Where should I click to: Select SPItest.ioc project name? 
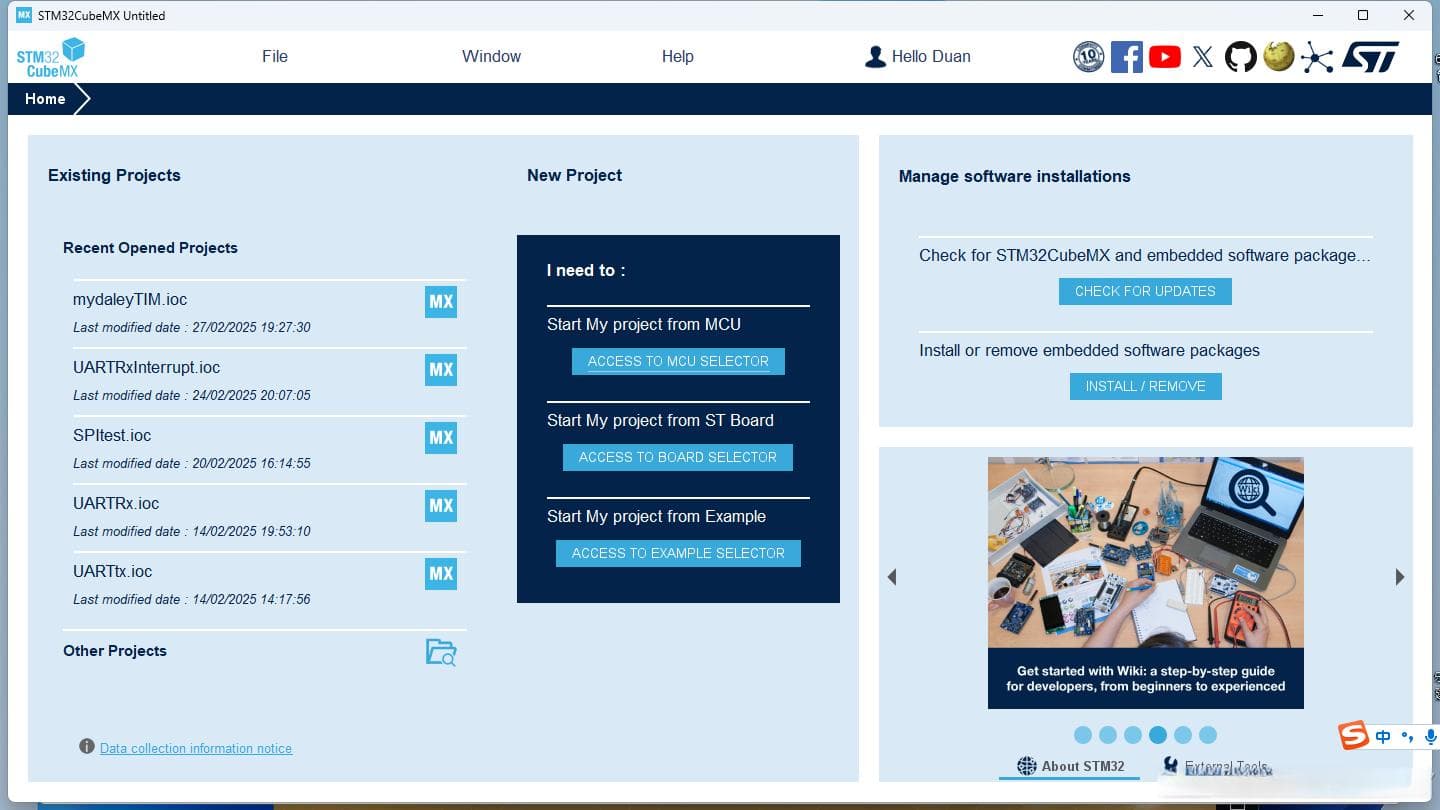click(112, 435)
